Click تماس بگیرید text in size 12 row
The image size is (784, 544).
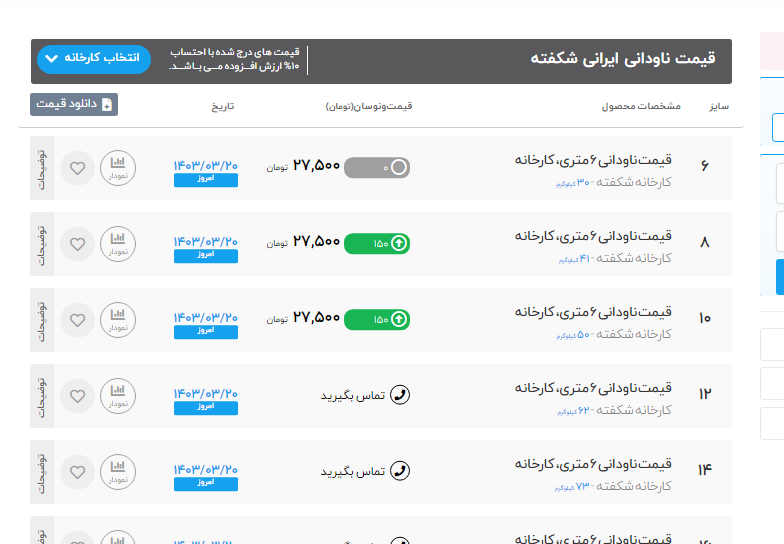(352, 396)
